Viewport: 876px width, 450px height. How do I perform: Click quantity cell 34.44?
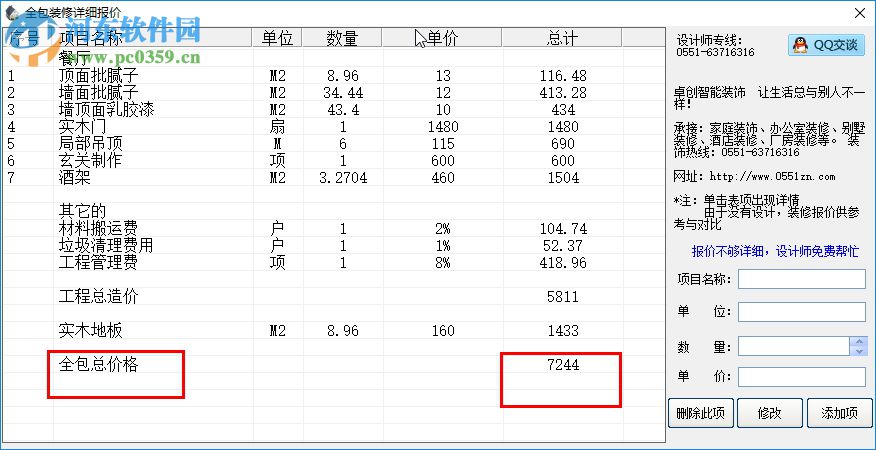[x=342, y=93]
